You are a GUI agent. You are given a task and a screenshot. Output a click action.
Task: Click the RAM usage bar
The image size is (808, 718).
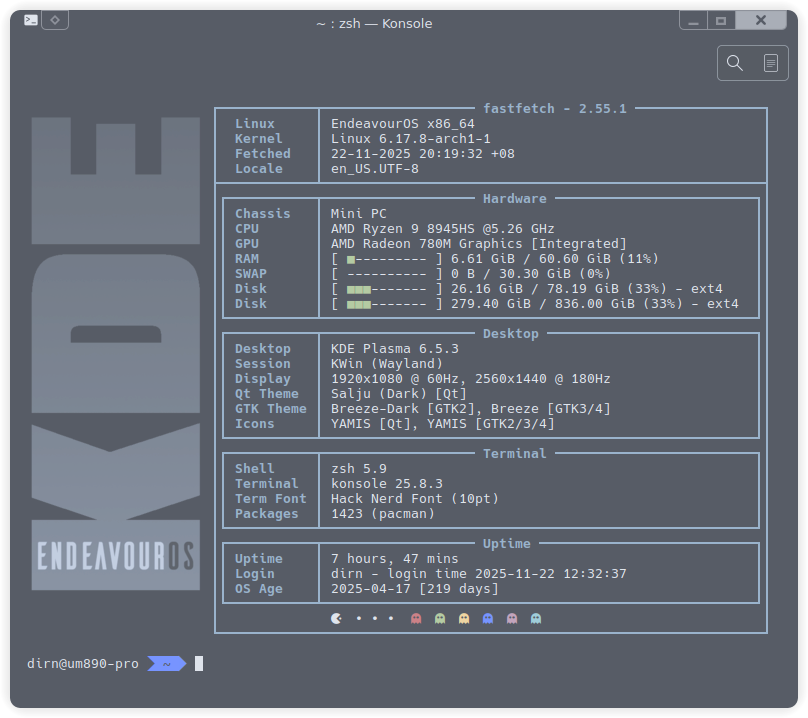[x=387, y=259]
